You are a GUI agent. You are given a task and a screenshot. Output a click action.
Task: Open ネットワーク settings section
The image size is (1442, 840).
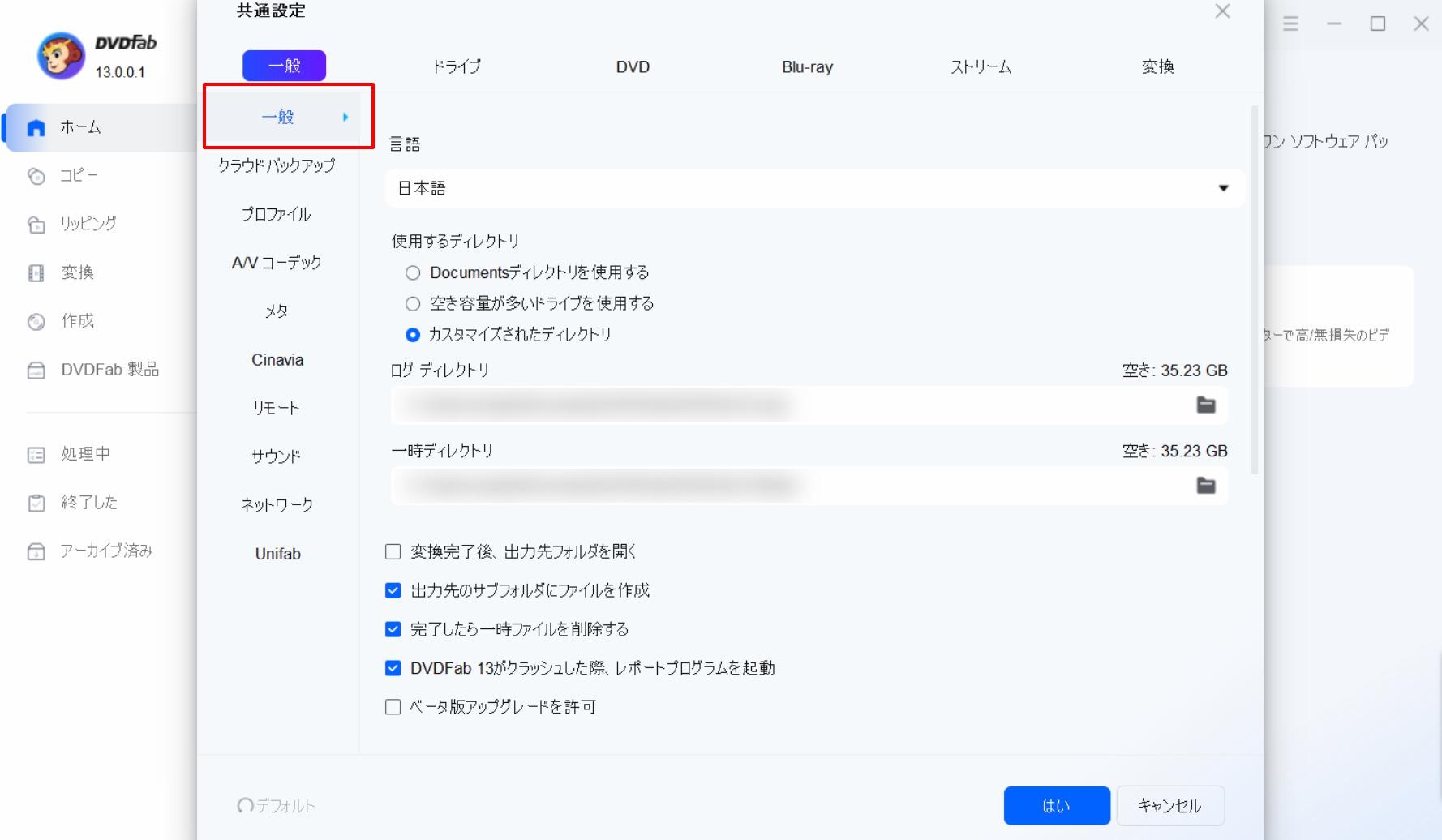click(277, 505)
